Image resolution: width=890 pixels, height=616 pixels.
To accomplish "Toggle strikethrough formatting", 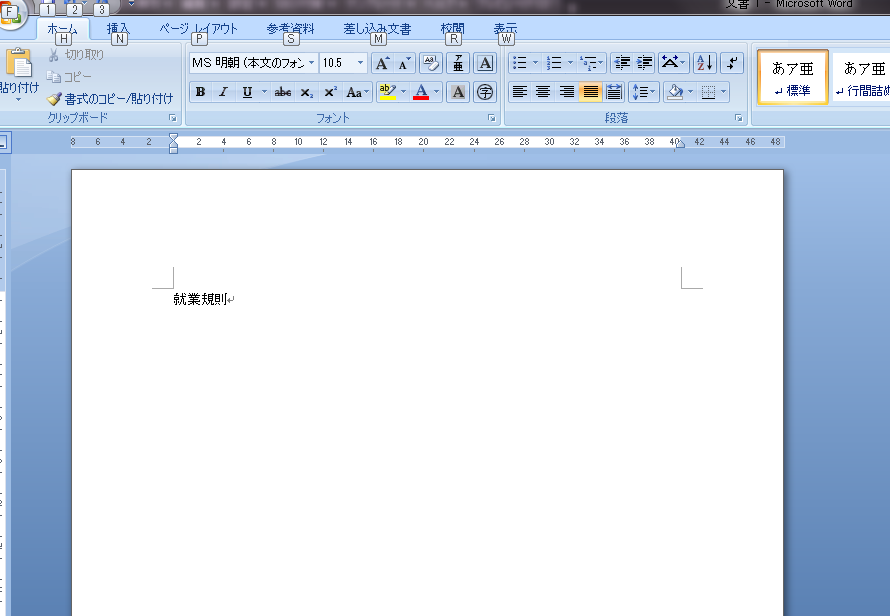I will 283,92.
